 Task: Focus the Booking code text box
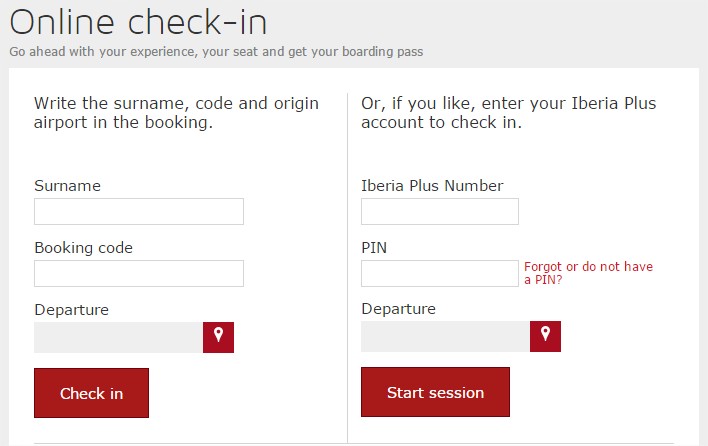tap(139, 273)
